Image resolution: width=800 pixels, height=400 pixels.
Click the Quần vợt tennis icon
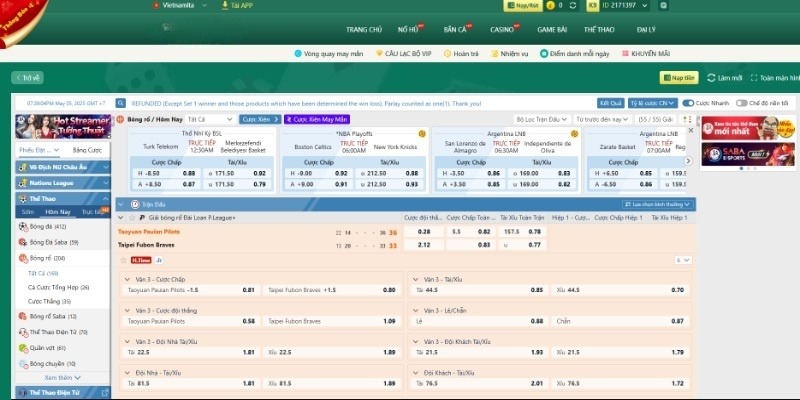click(x=22, y=348)
